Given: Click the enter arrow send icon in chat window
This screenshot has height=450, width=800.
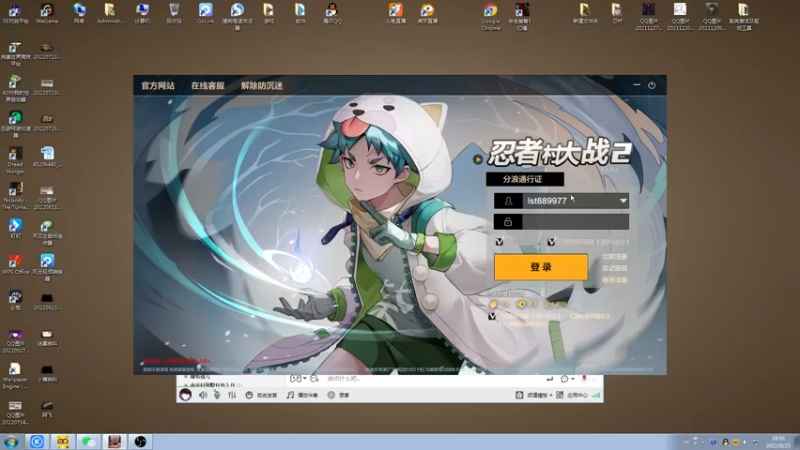Looking at the screenshot, I should tap(549, 379).
